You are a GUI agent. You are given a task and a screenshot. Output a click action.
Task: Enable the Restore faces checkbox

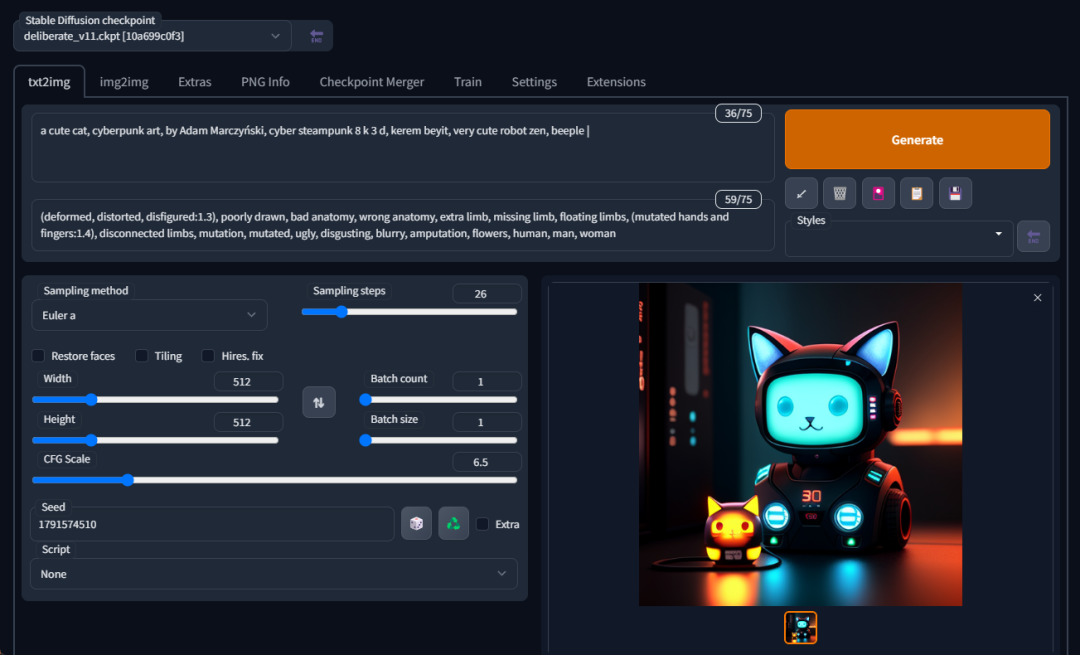click(x=39, y=355)
